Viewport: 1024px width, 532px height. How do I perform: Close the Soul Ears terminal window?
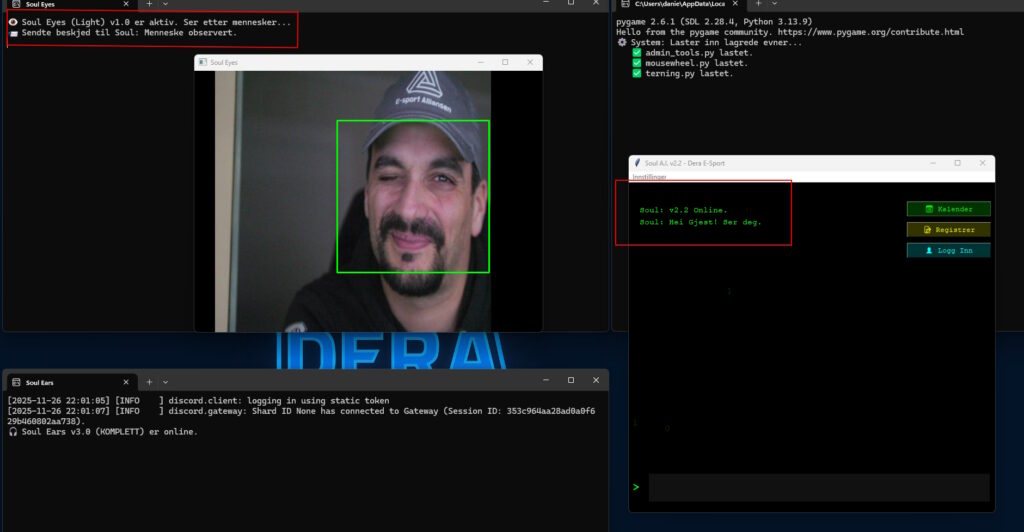[596, 380]
